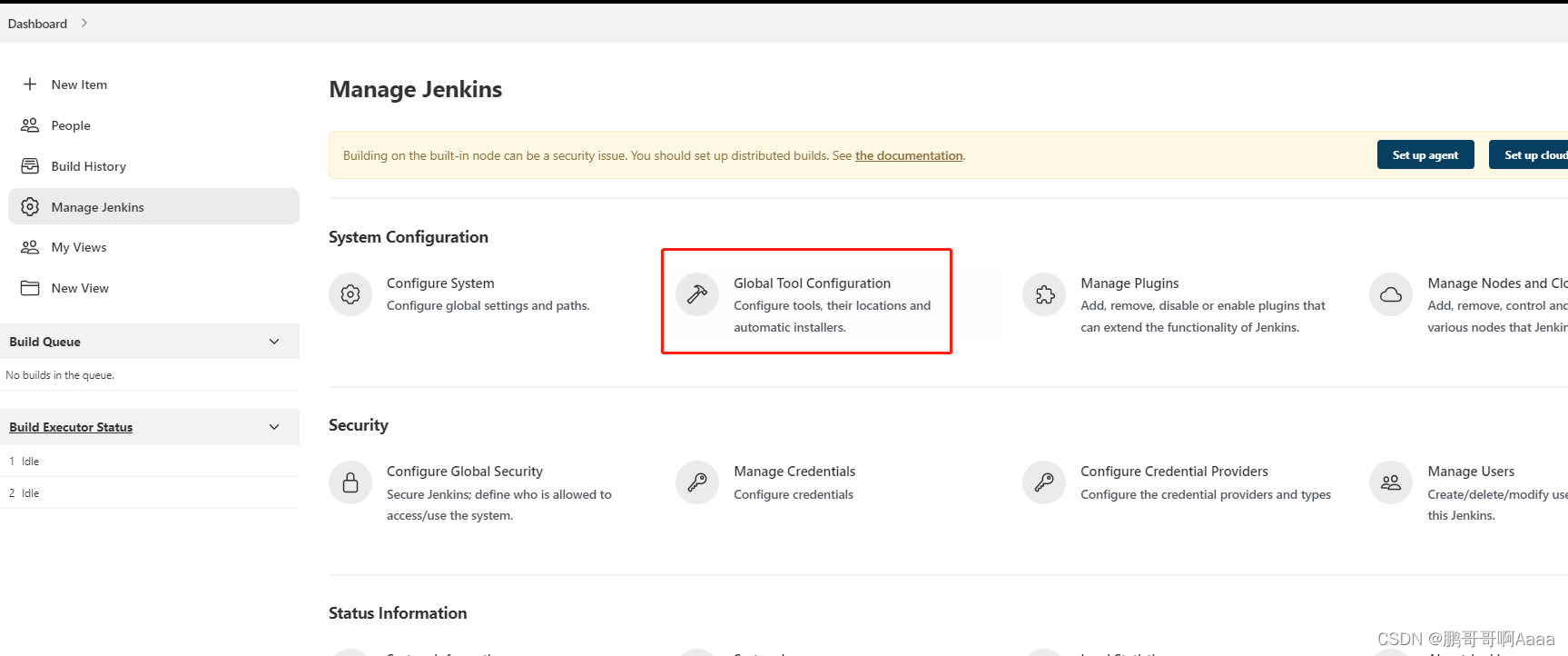Click the System Configuration section heading
Viewport: 1568px width, 656px height.
click(x=409, y=237)
